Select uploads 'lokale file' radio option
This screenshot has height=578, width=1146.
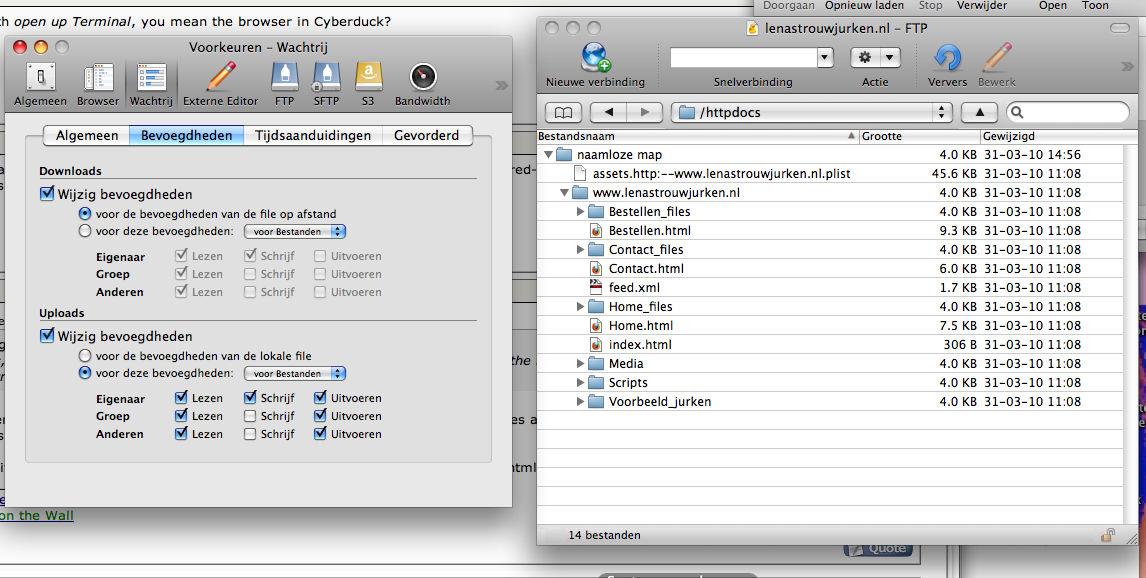[x=85, y=355]
